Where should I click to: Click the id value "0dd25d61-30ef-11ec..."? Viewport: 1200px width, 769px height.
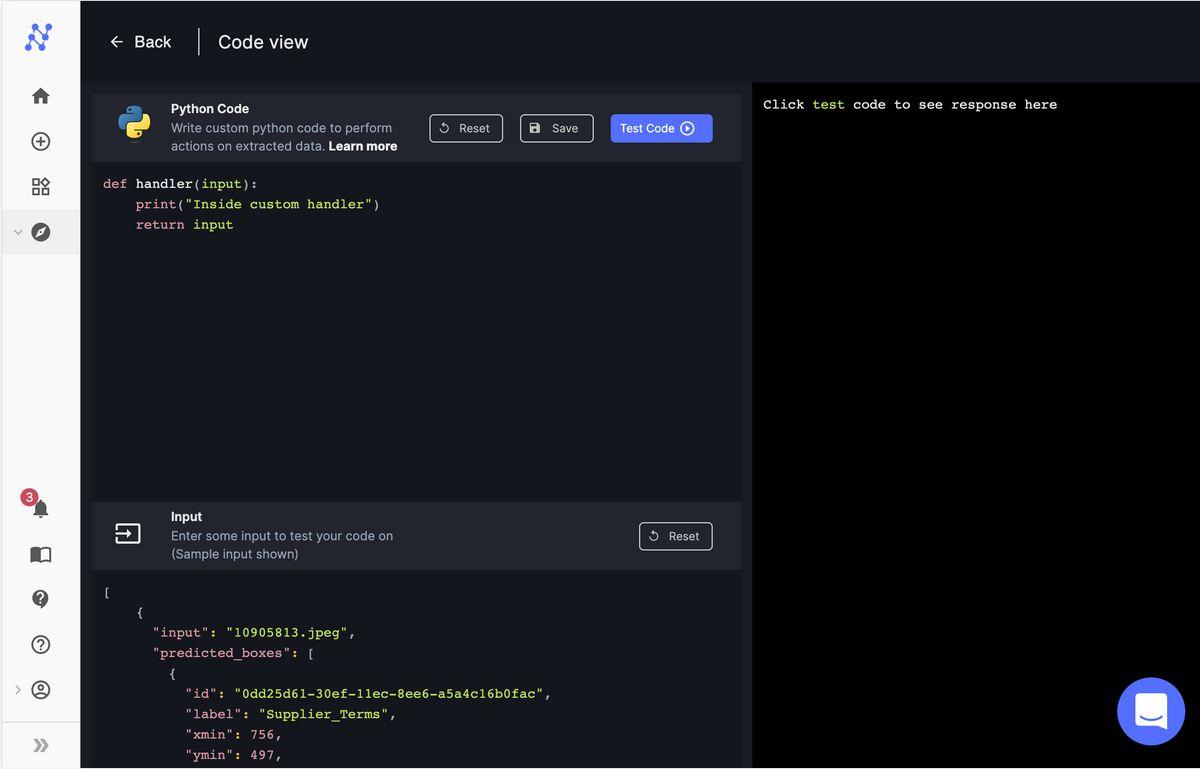[x=389, y=694]
